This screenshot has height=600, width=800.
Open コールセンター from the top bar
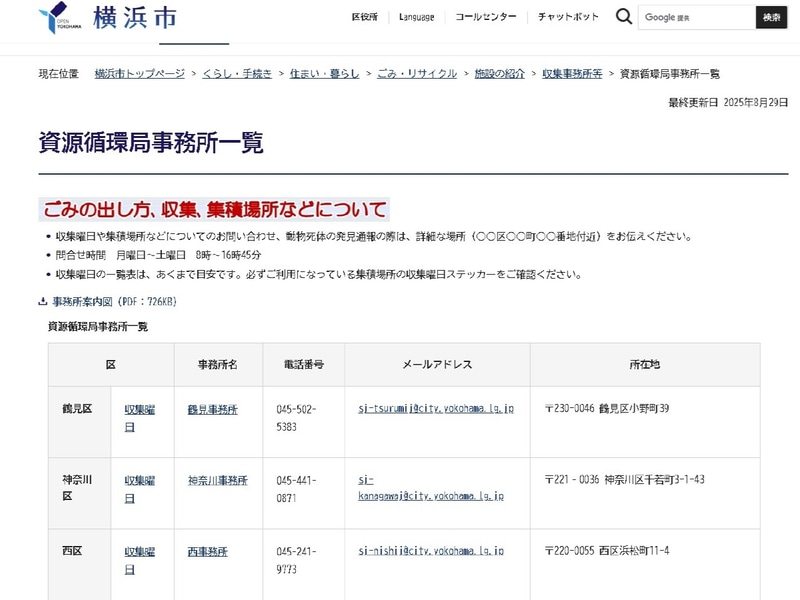point(486,16)
